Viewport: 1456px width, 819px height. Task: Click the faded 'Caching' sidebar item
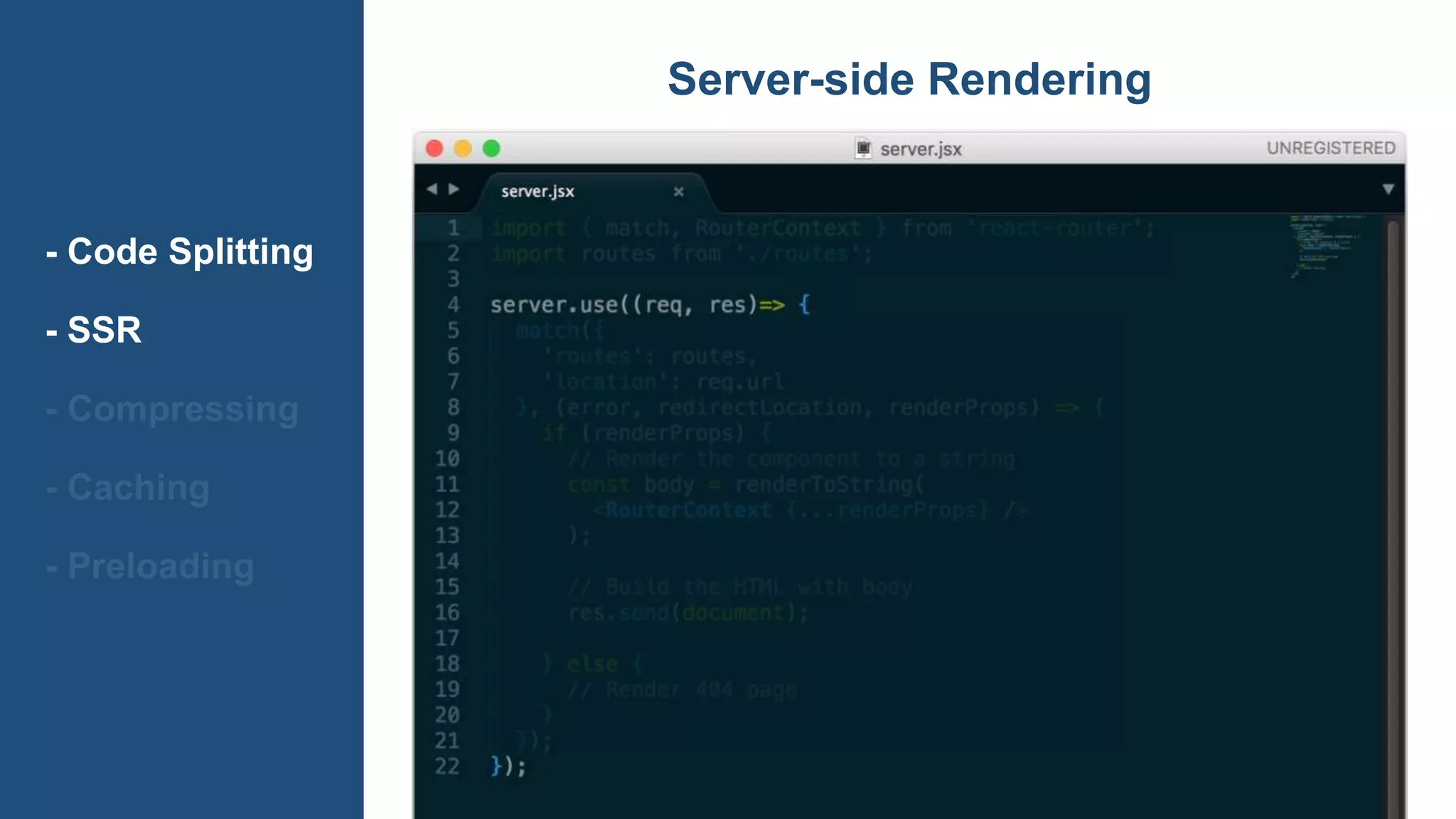(x=128, y=488)
